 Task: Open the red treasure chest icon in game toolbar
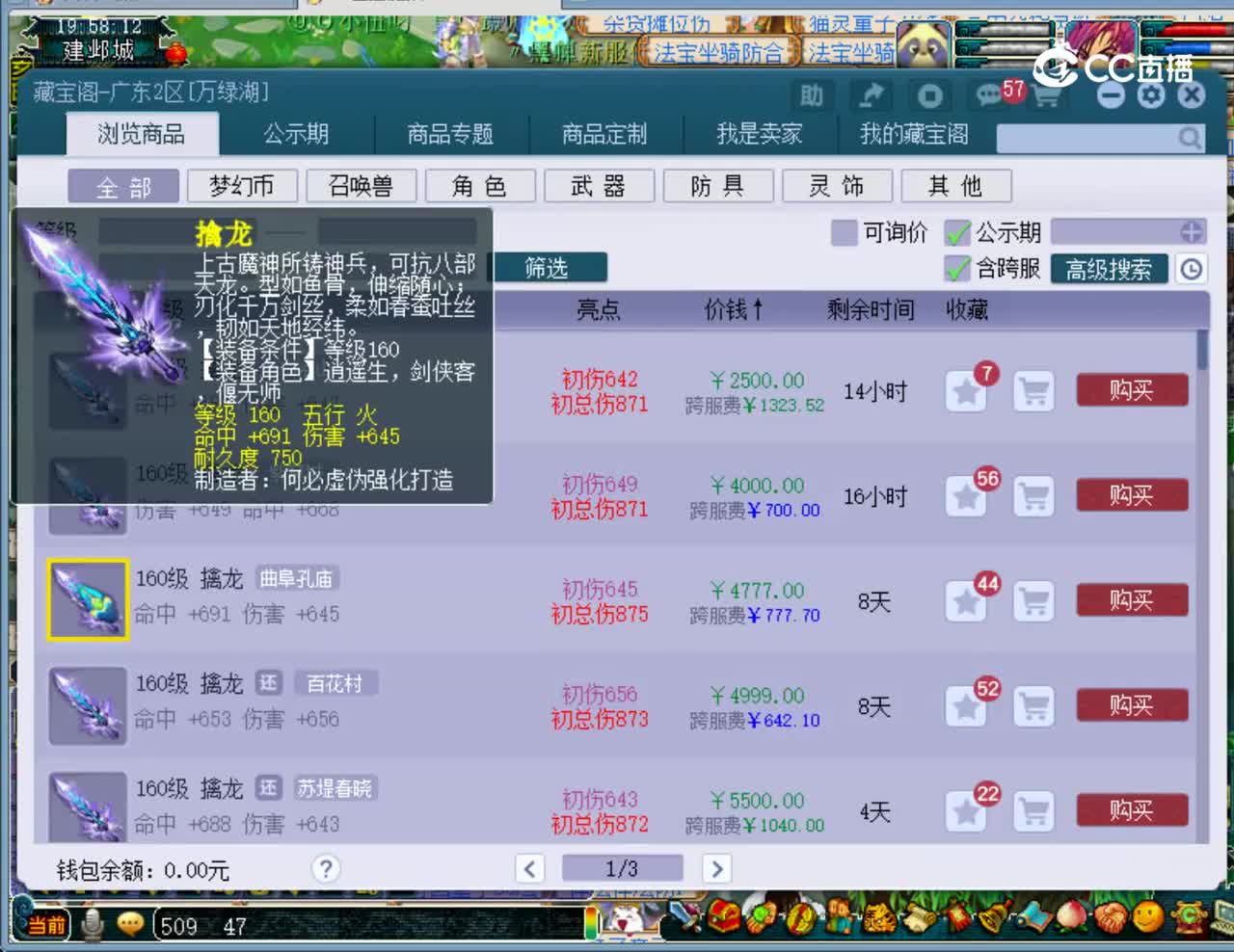(x=723, y=916)
